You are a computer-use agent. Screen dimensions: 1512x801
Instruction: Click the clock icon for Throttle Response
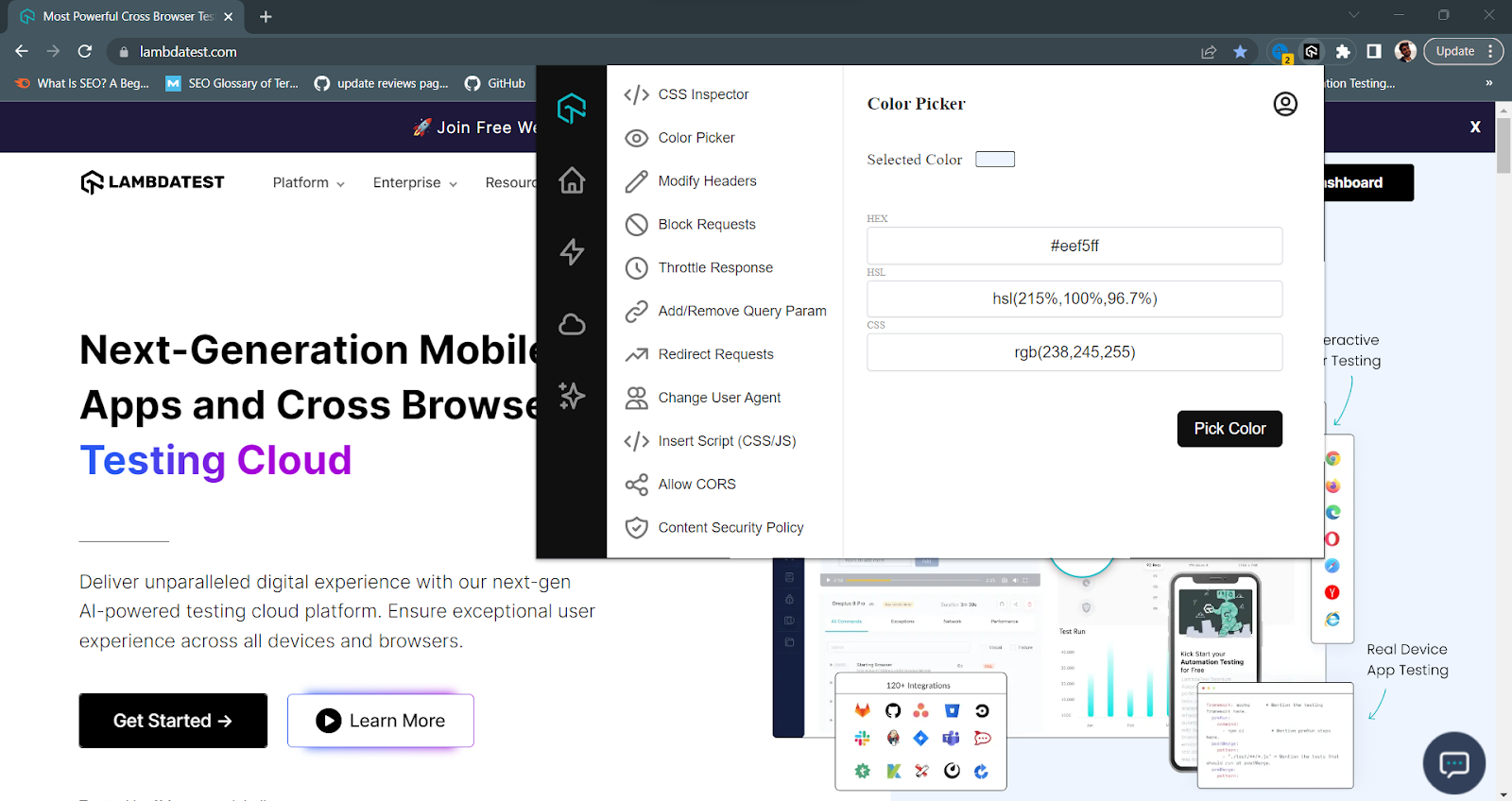point(637,268)
